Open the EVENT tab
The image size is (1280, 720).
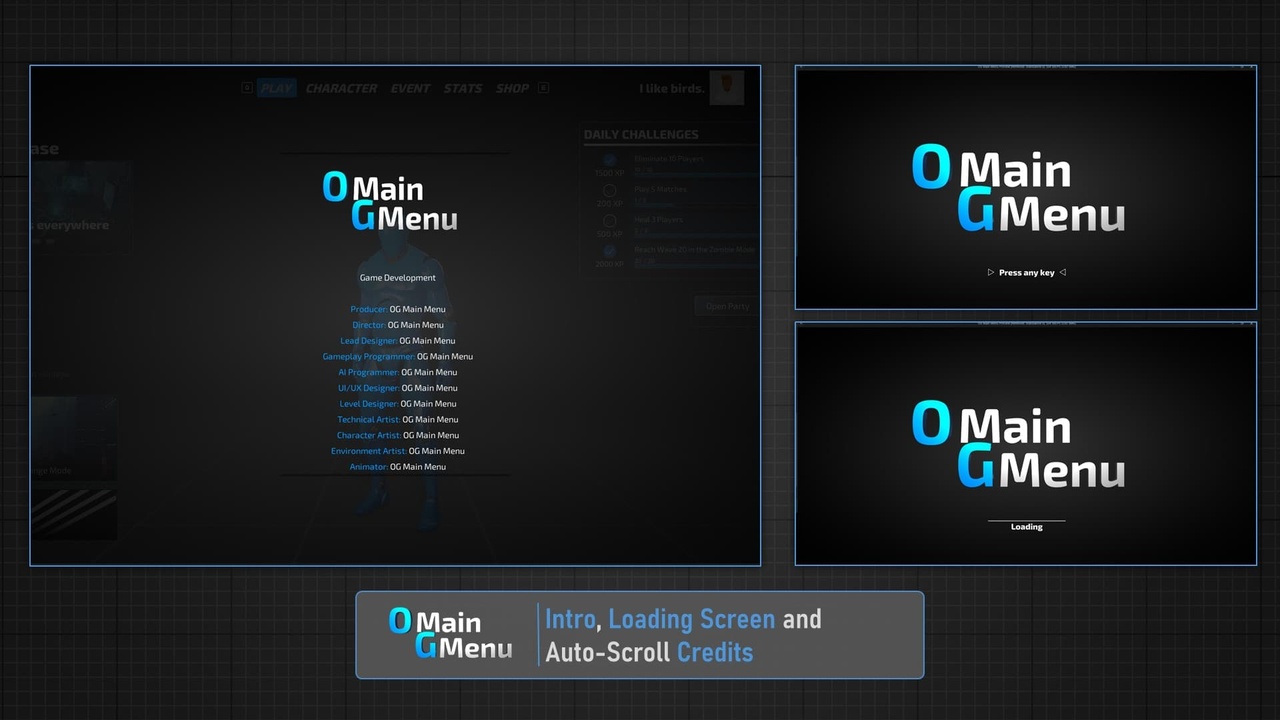[410, 88]
